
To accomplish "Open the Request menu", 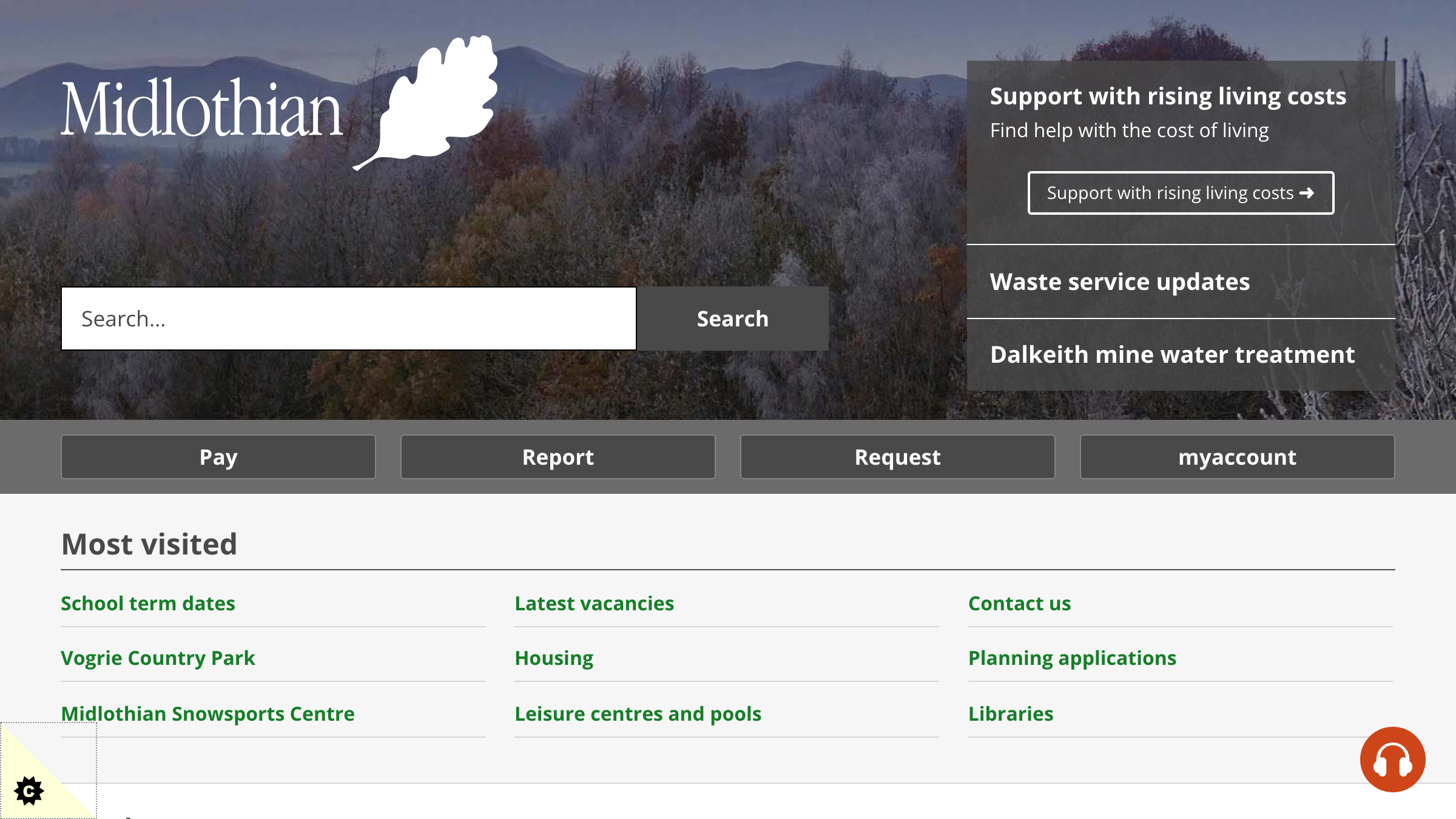I will 897,457.
